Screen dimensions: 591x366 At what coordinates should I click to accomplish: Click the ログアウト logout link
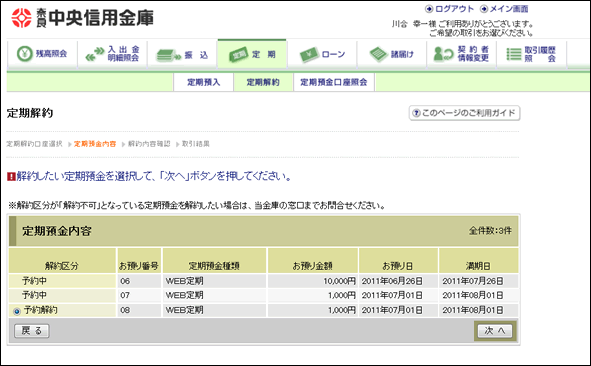click(454, 9)
